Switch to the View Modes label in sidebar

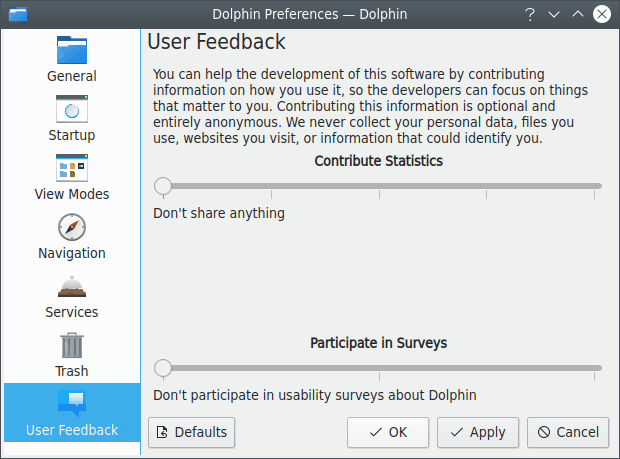(72, 194)
